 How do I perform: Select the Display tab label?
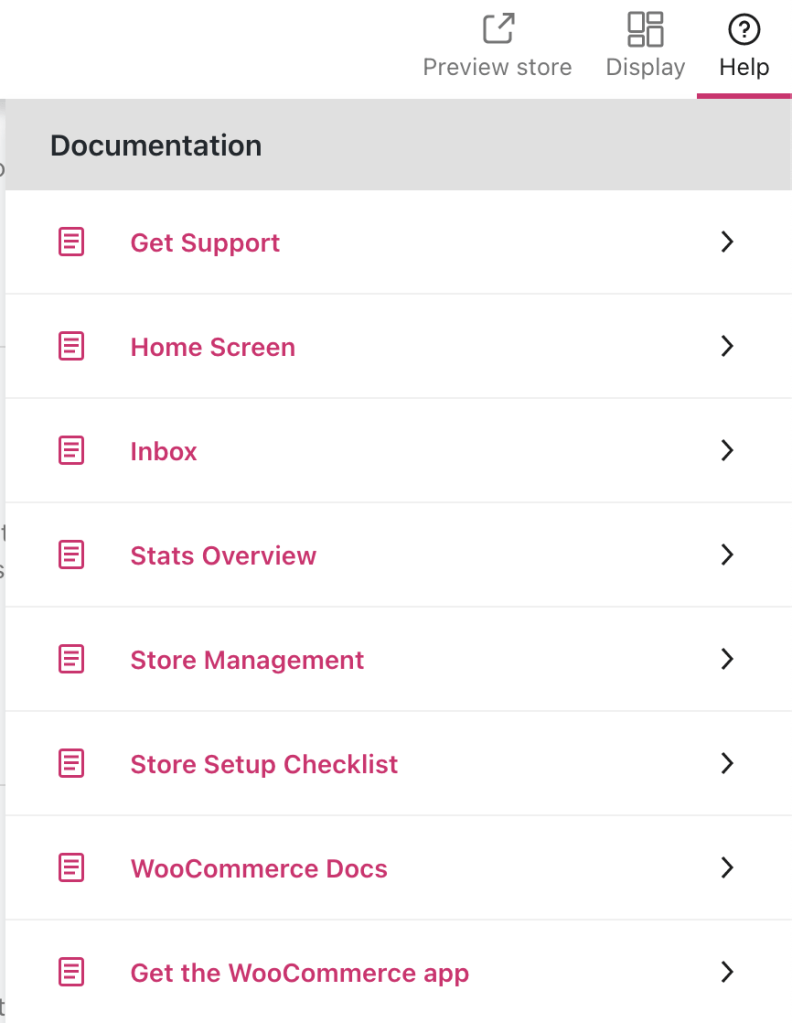tap(645, 68)
